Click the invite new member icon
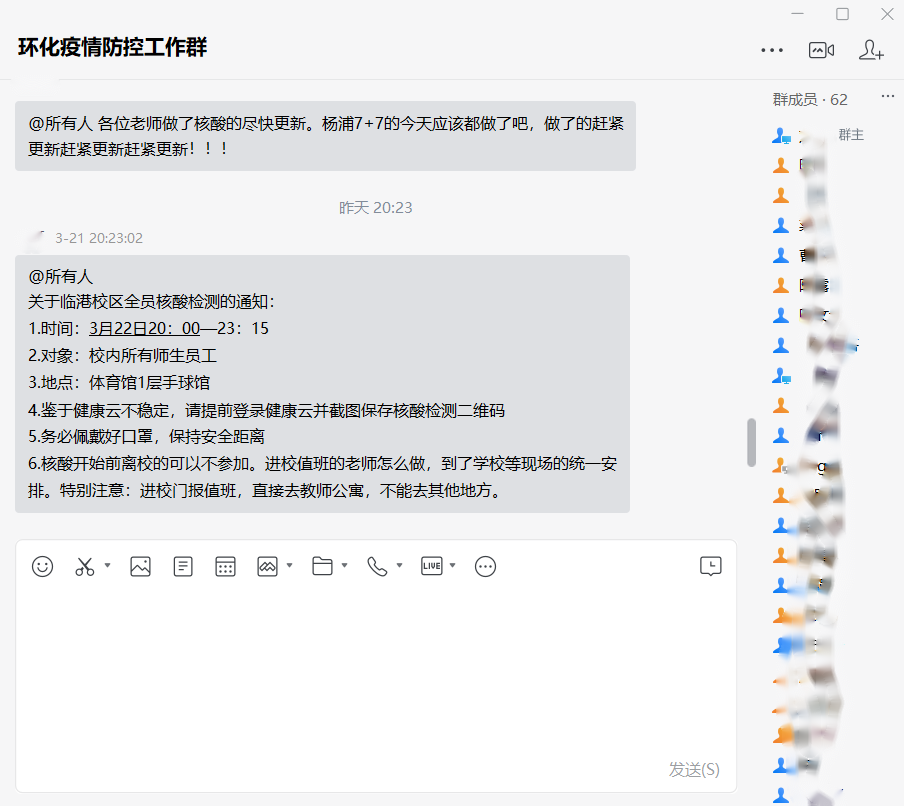This screenshot has width=904, height=806. click(871, 50)
